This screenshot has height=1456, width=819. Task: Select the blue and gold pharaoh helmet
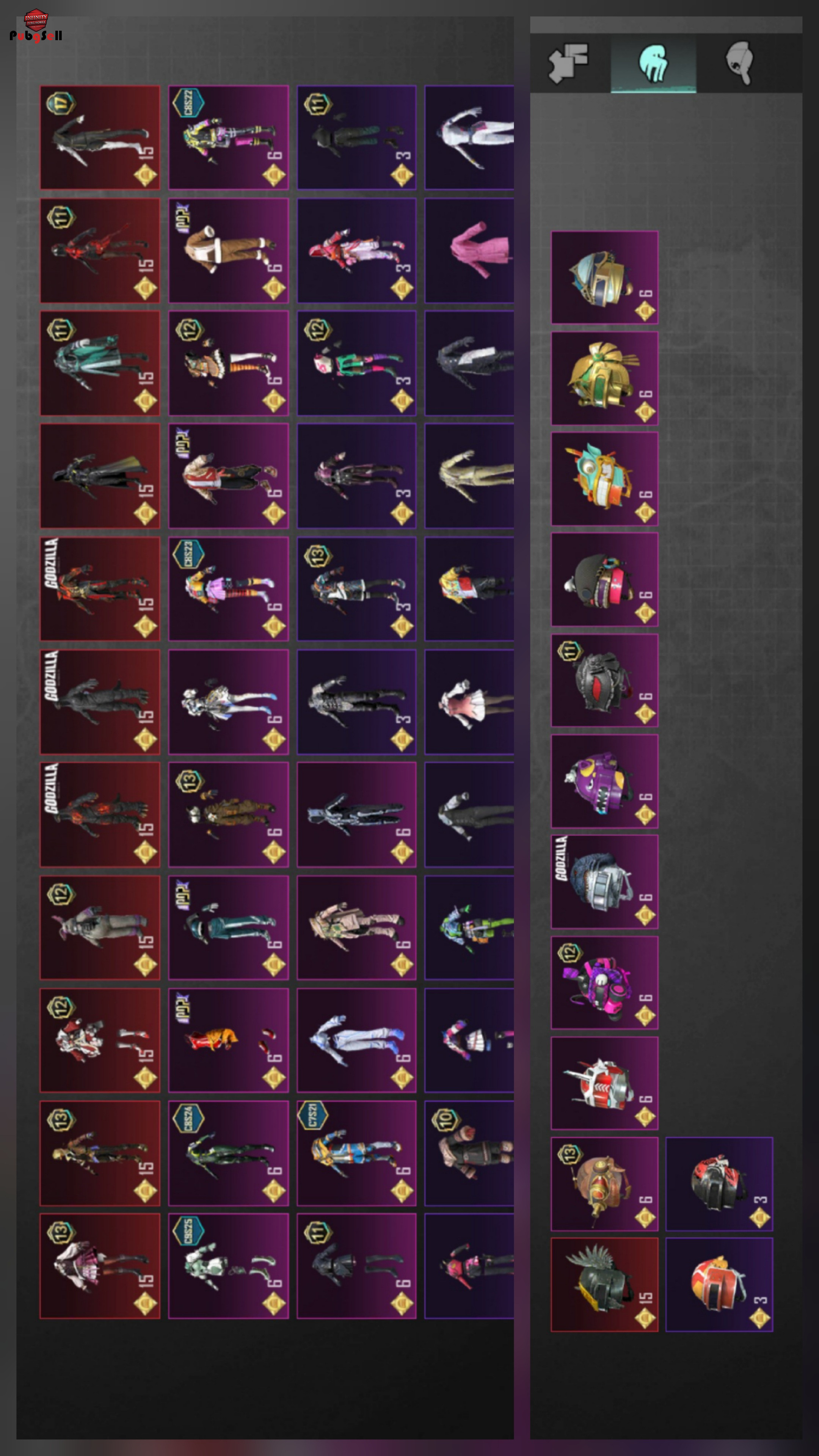click(x=605, y=278)
